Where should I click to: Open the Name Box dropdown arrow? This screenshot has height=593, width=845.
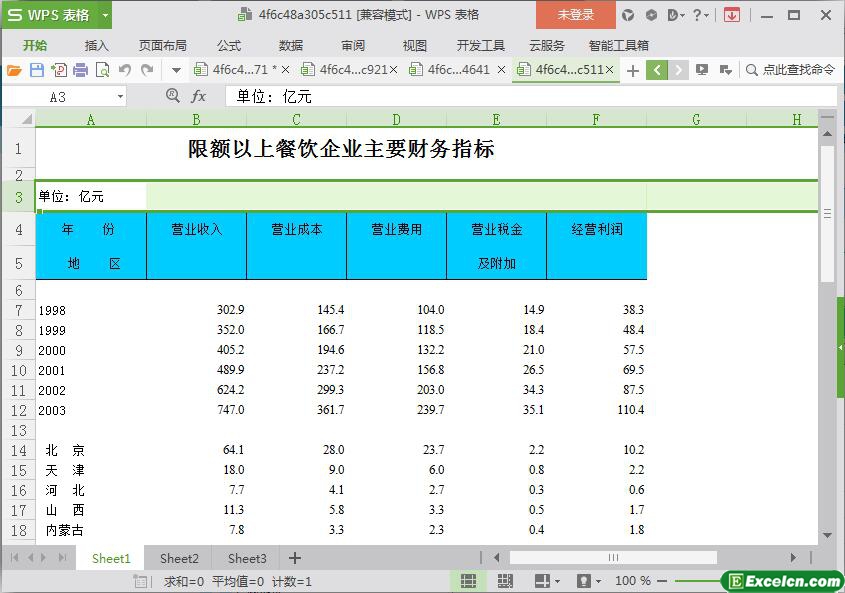point(120,97)
